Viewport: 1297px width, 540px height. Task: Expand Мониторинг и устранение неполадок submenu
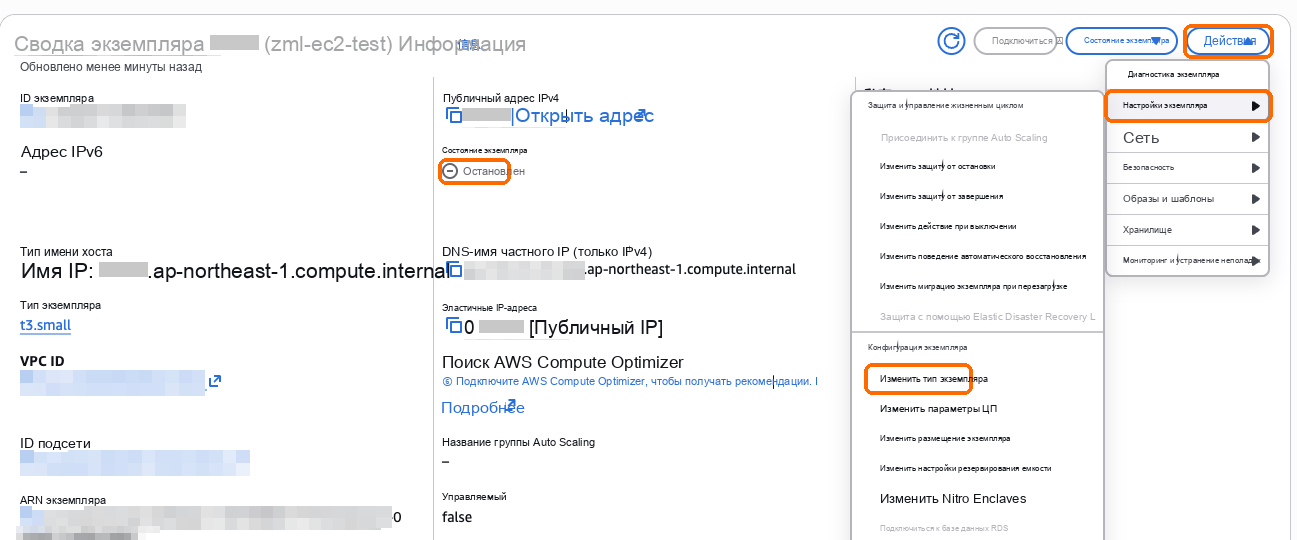[x=1187, y=260]
